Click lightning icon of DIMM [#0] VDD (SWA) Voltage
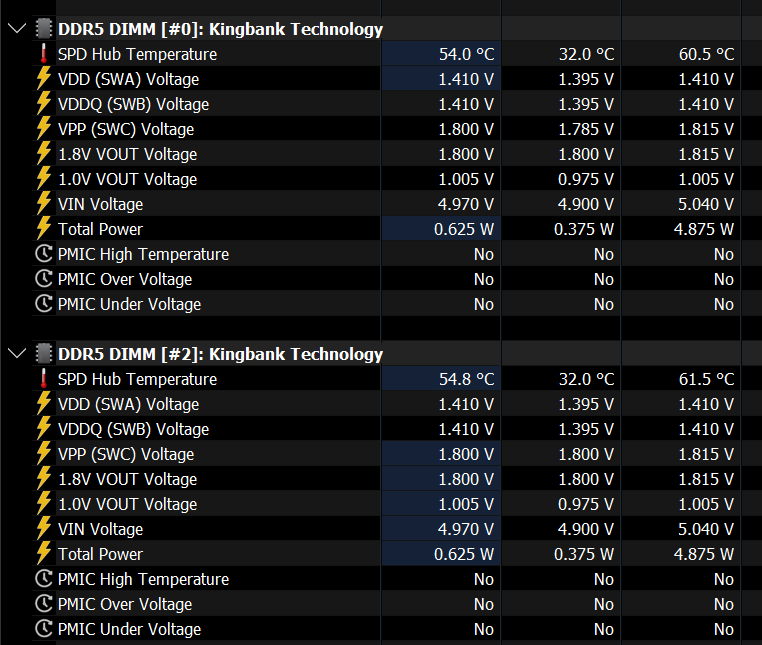762x645 pixels. point(44,79)
